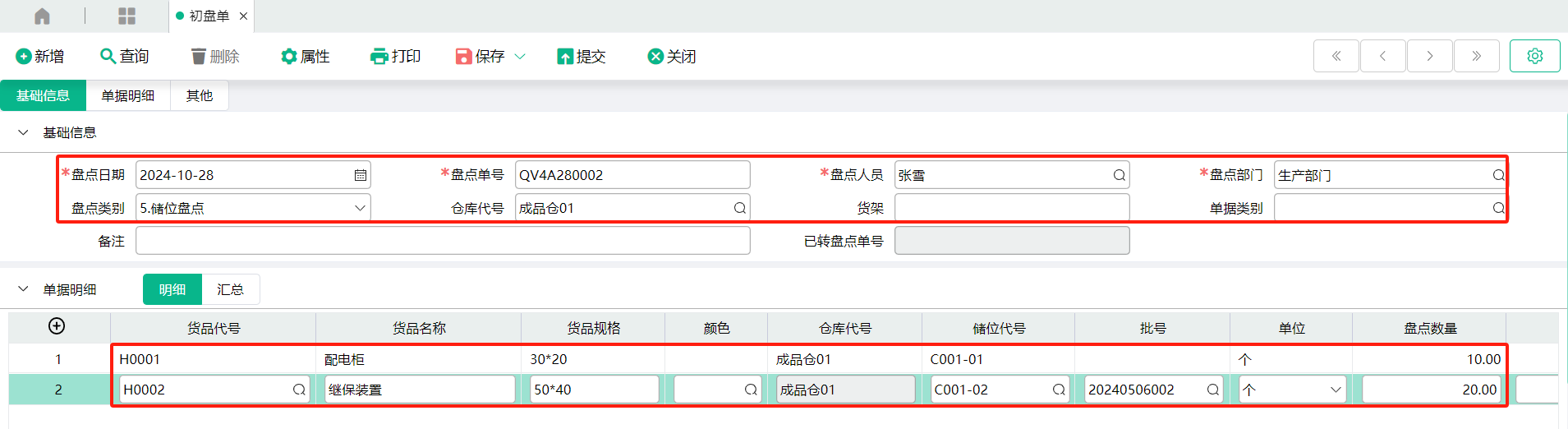Switch to the 单据明细 tab
Screen dimensions: 1568x429
(128, 95)
